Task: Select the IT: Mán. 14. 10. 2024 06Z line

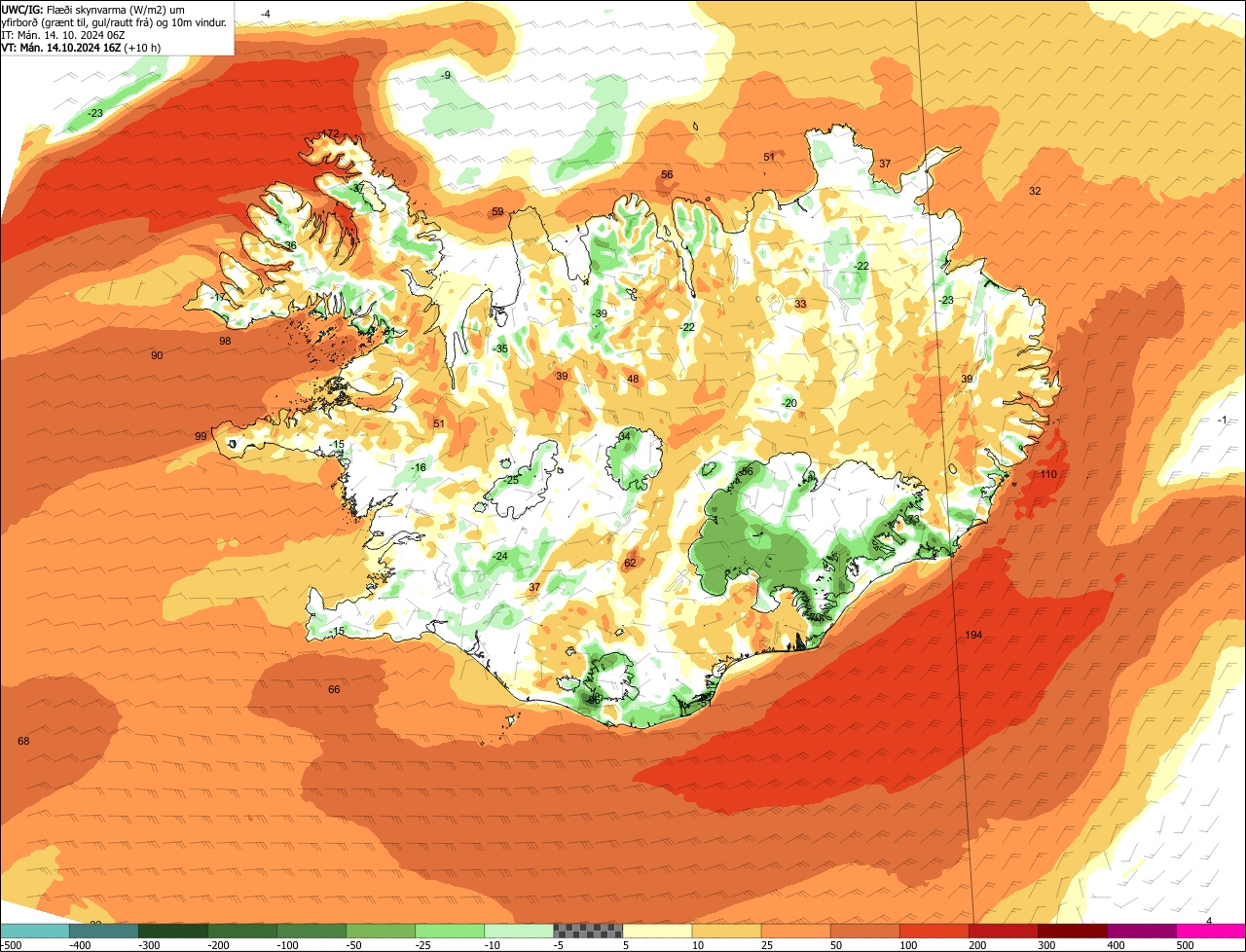Action: click(x=65, y=34)
